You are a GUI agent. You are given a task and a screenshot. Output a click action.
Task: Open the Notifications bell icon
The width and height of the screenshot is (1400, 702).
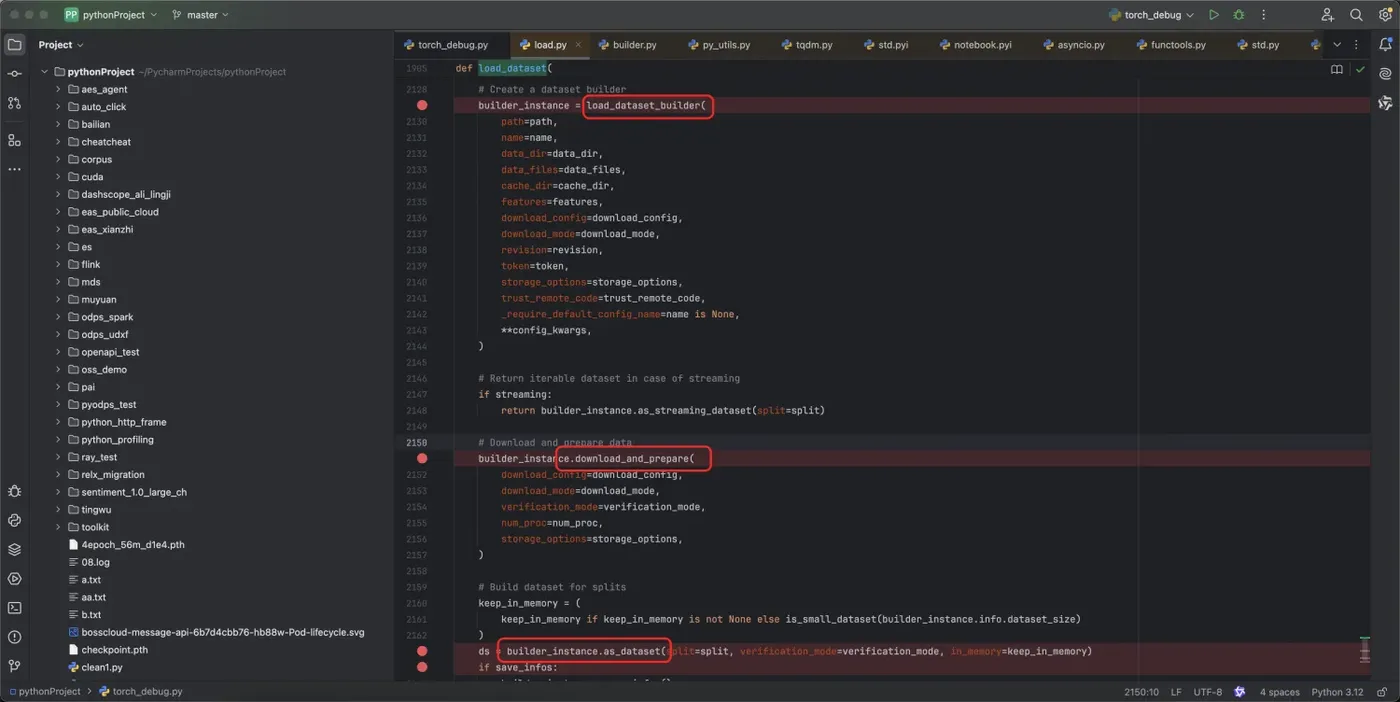point(1385,45)
